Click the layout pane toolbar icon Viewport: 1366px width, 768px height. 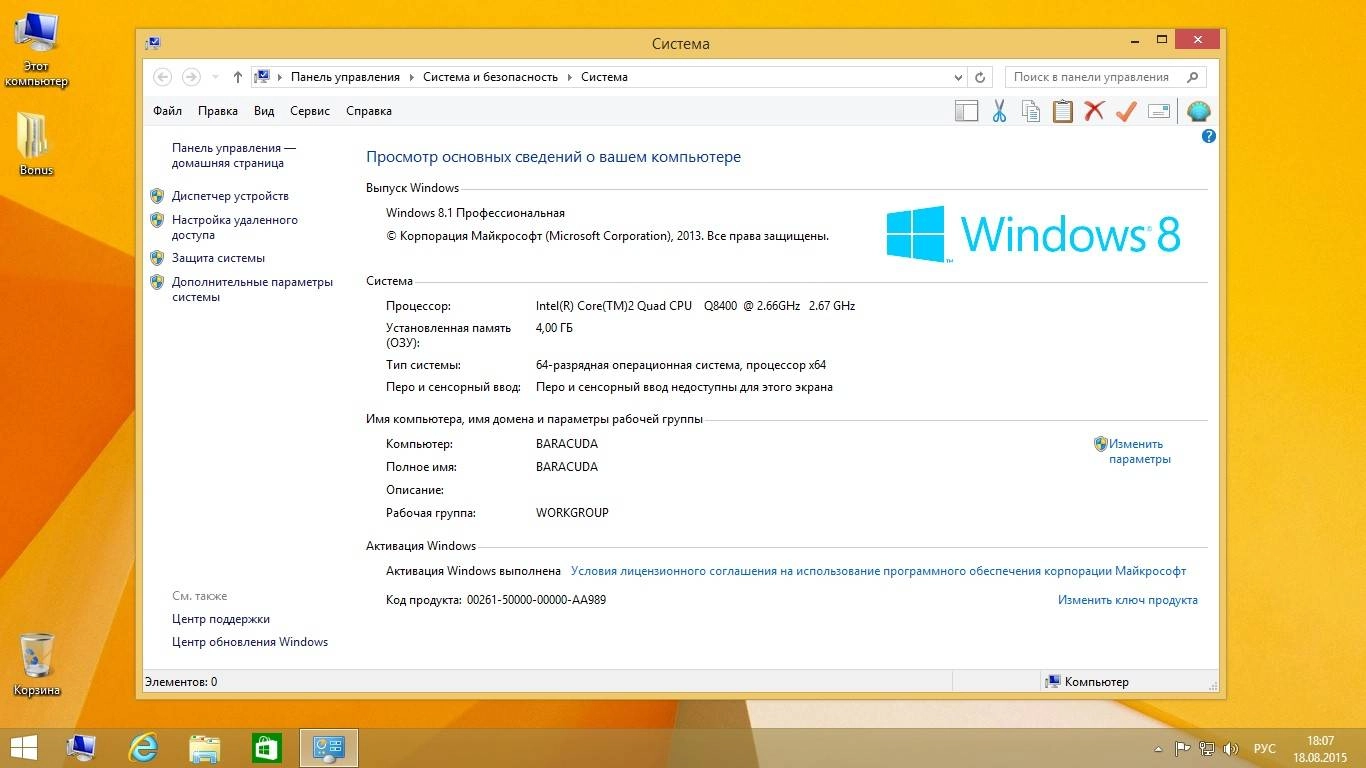click(x=966, y=111)
